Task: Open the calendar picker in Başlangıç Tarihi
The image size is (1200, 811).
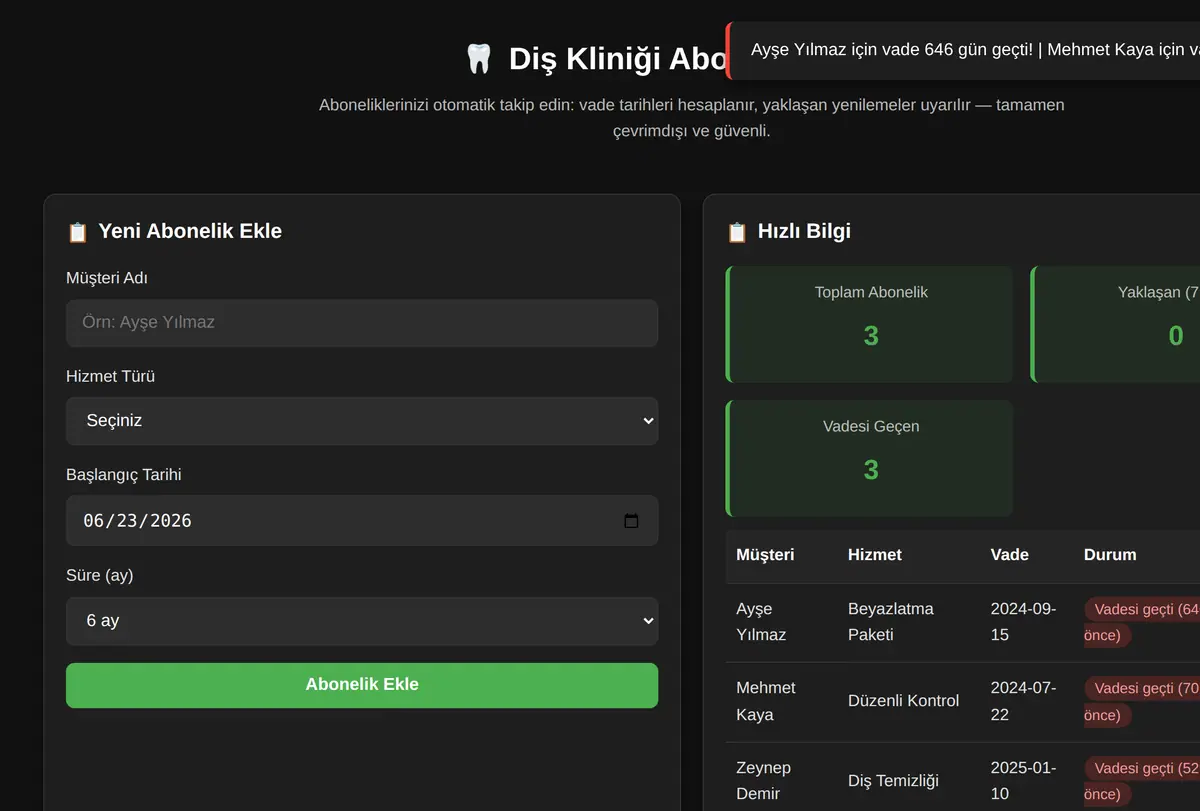Action: 631,521
